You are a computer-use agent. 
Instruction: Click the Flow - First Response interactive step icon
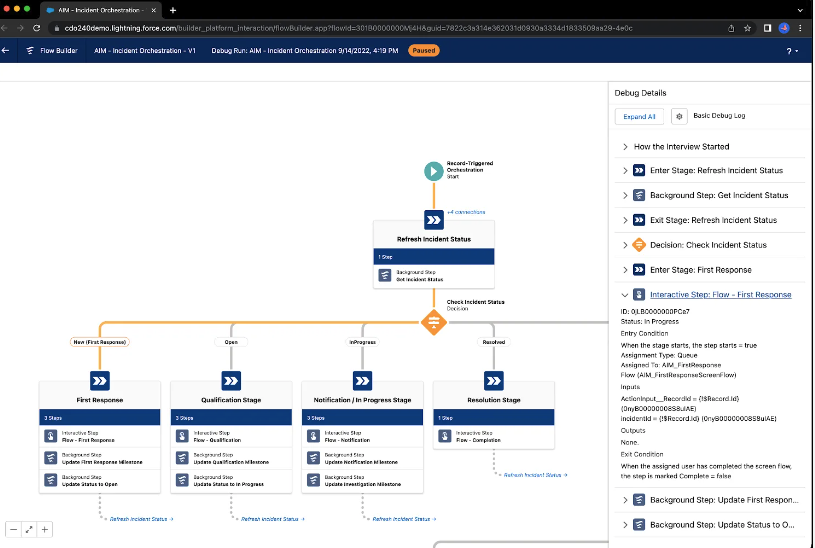pos(50,436)
